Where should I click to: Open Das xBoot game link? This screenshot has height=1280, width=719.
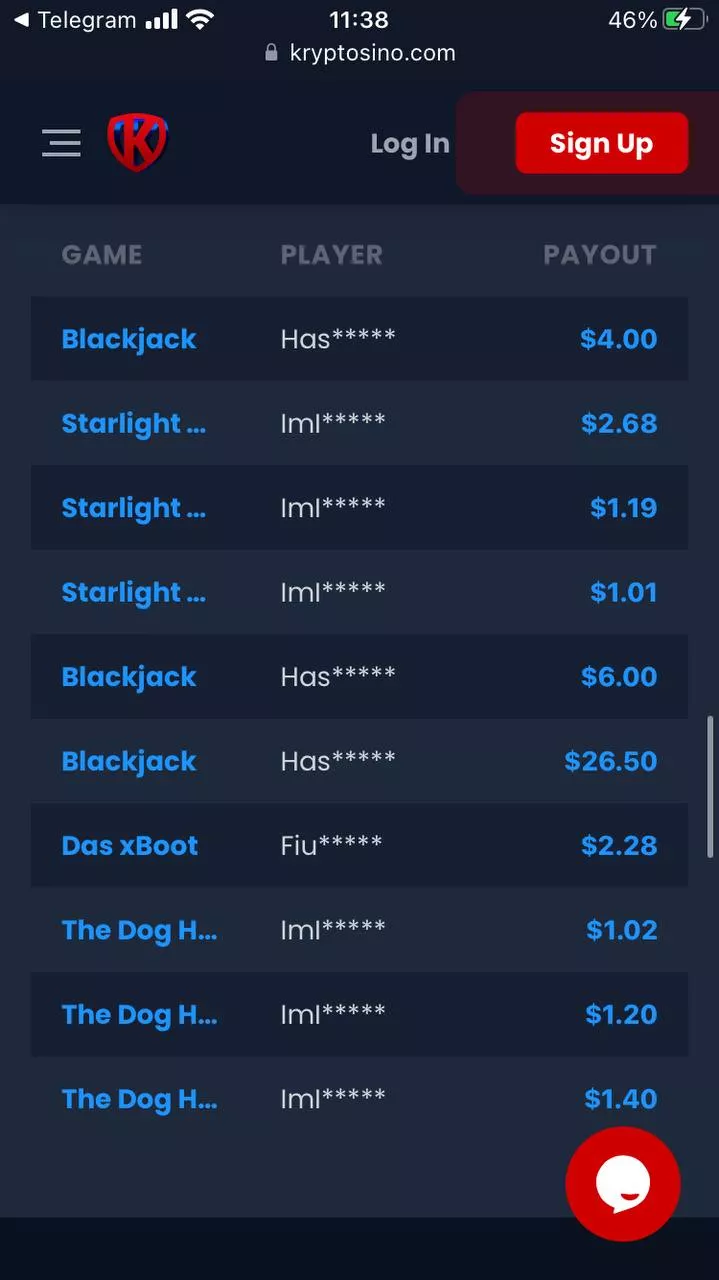(x=130, y=845)
